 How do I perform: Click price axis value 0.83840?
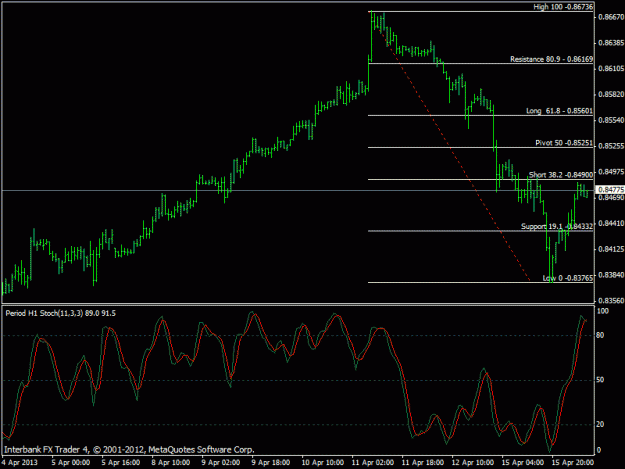pyautogui.click(x=611, y=275)
